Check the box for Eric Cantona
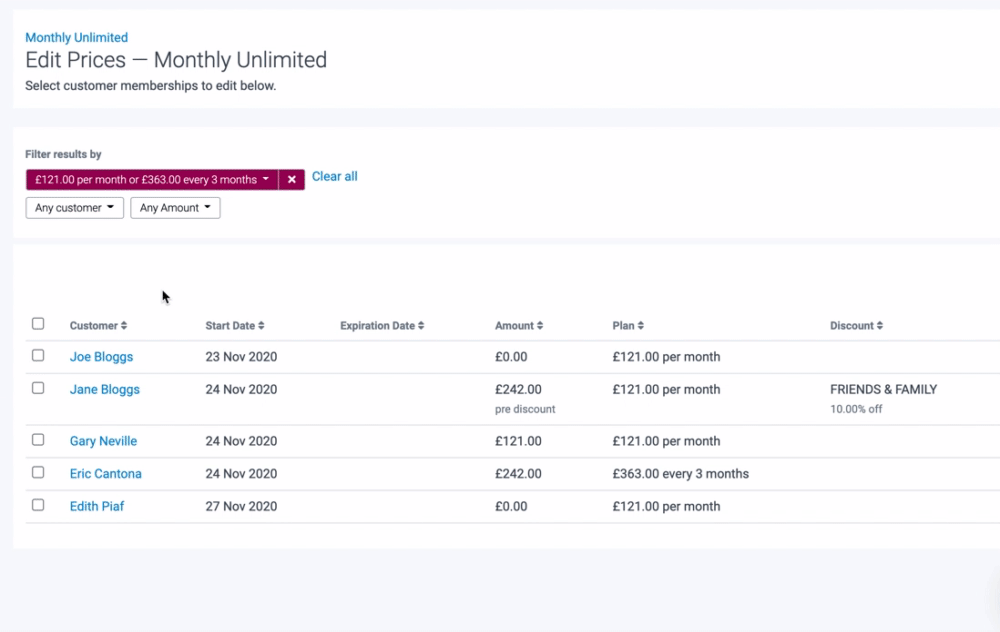 click(x=38, y=472)
